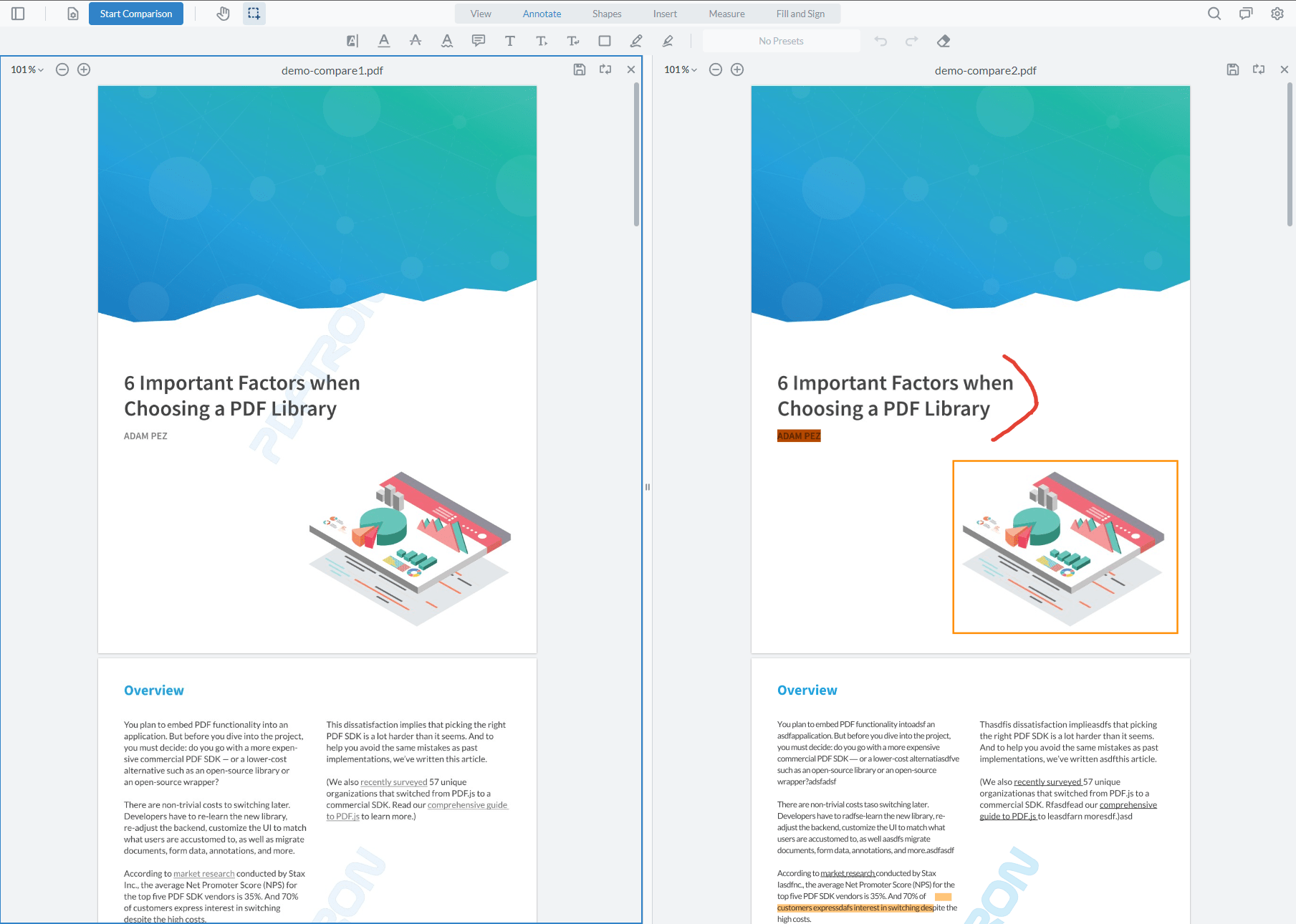Zoom out demo-compare1.pdf with minus button

pyautogui.click(x=62, y=69)
